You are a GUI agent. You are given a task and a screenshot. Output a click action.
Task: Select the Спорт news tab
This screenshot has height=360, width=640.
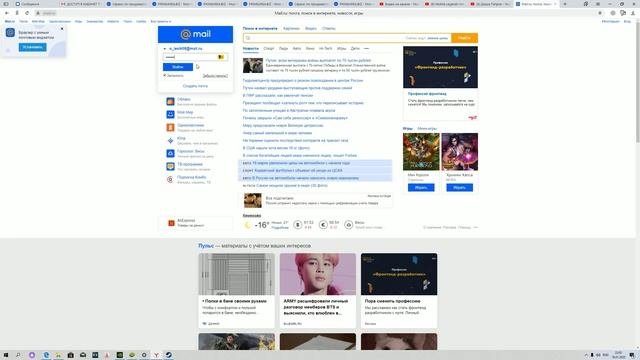click(269, 49)
